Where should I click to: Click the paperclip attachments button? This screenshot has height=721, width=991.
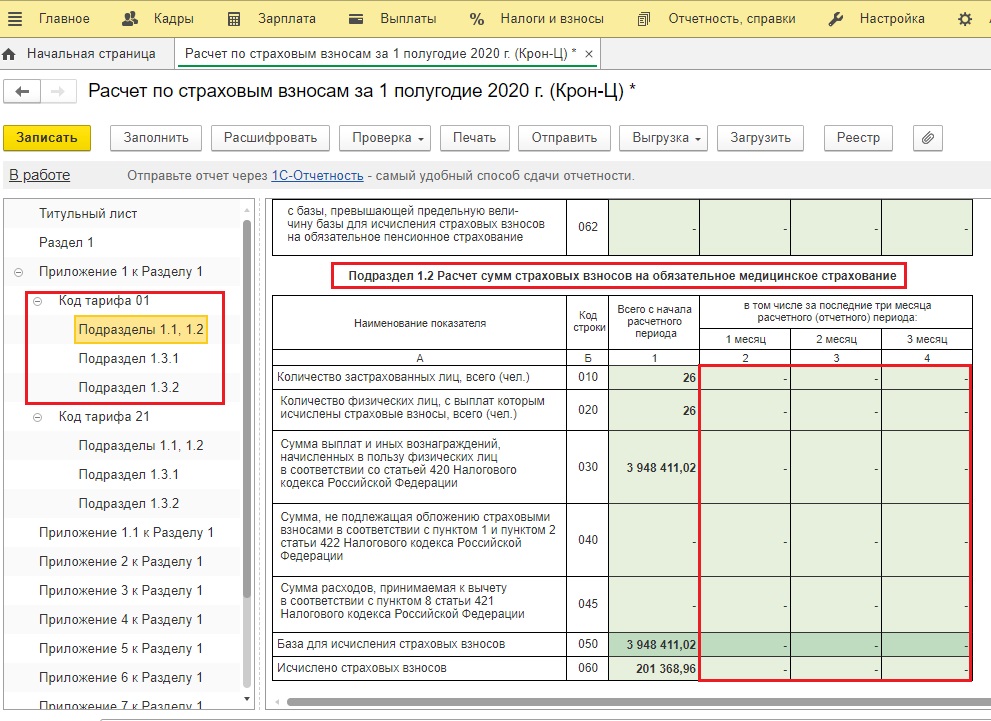pyautogui.click(x=928, y=138)
